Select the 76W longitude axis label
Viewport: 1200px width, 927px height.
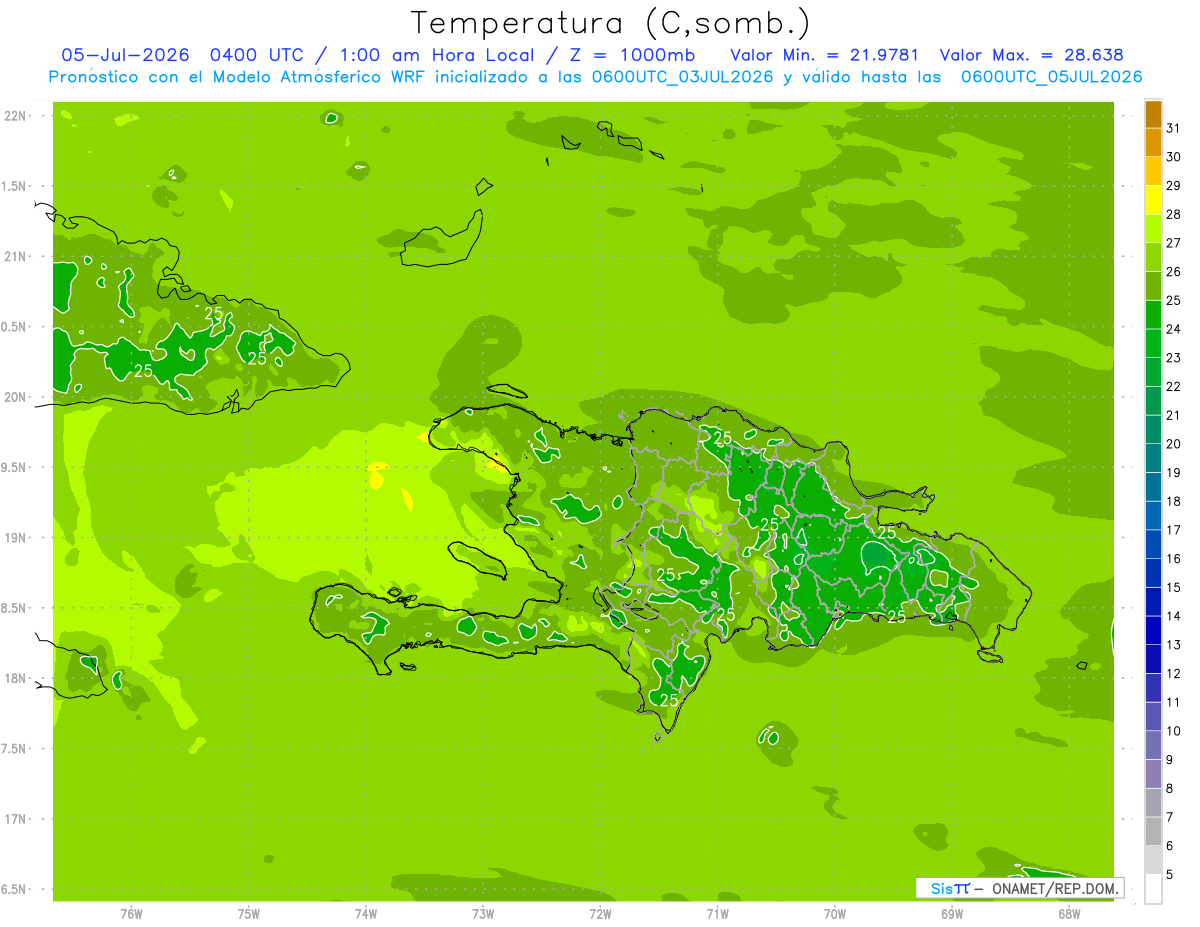pyautogui.click(x=131, y=913)
